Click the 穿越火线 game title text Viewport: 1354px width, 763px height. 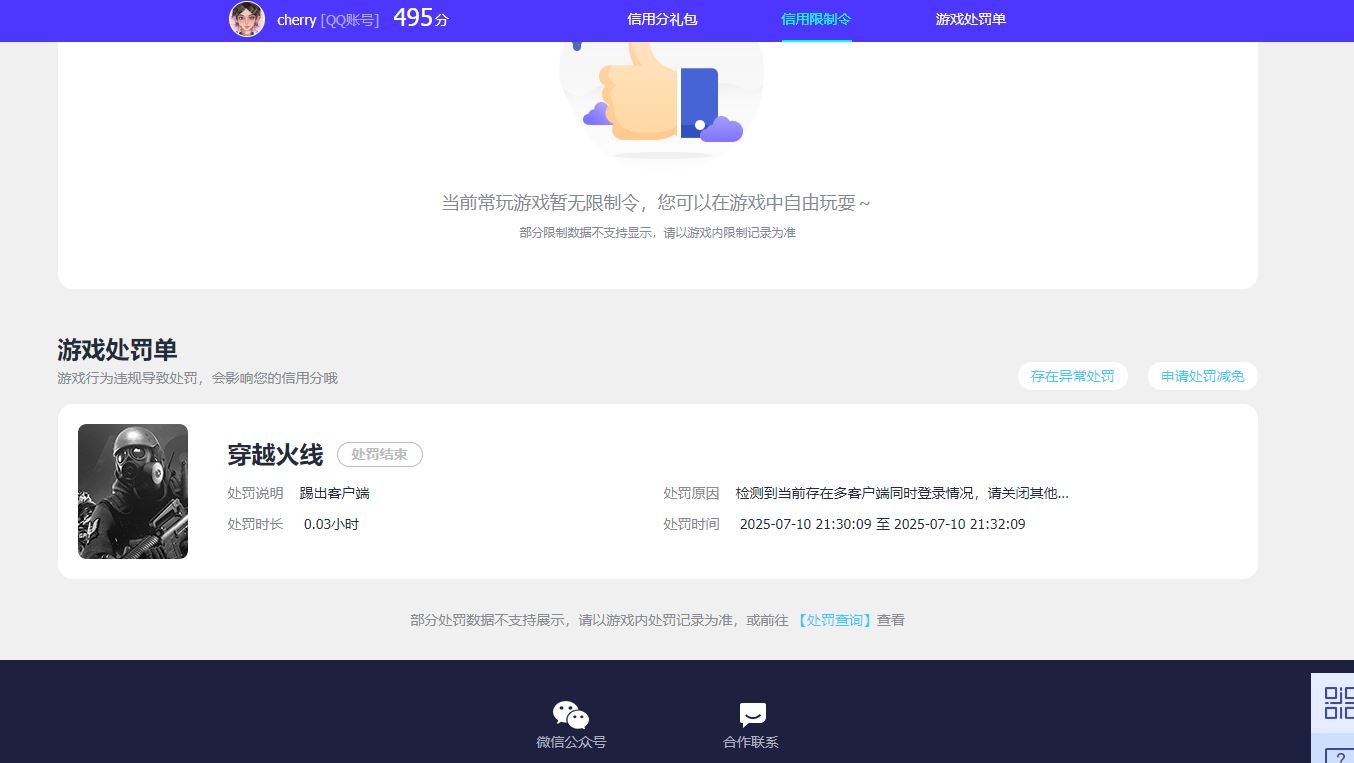(x=275, y=455)
